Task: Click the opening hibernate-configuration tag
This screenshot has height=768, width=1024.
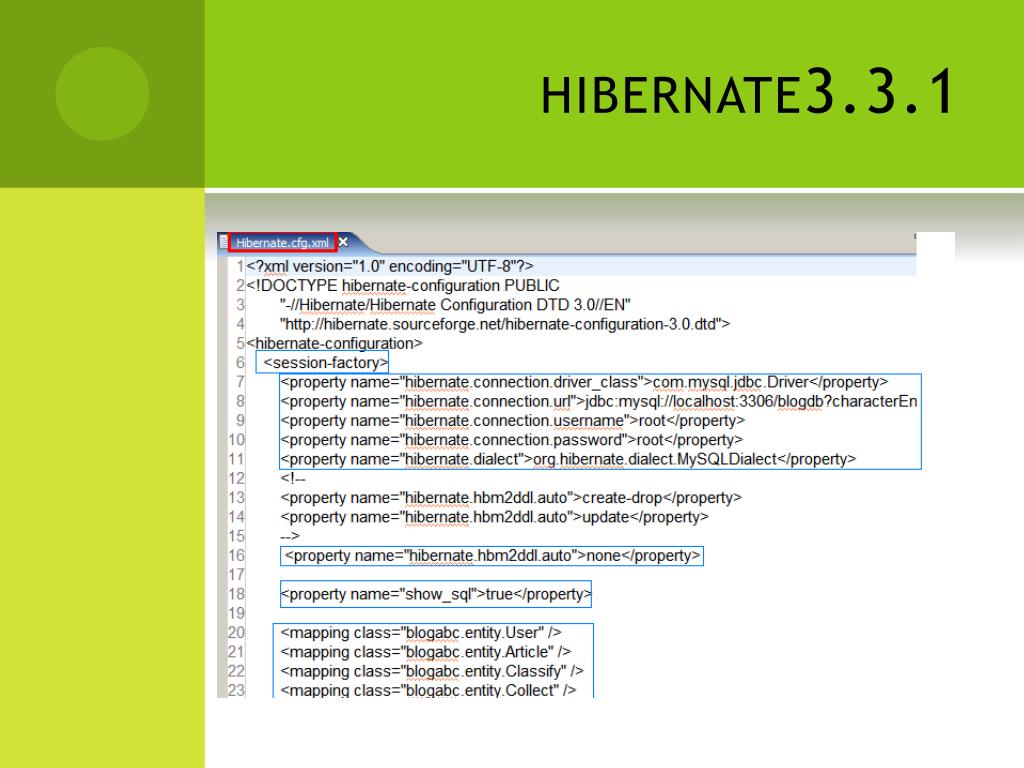Action: point(334,344)
